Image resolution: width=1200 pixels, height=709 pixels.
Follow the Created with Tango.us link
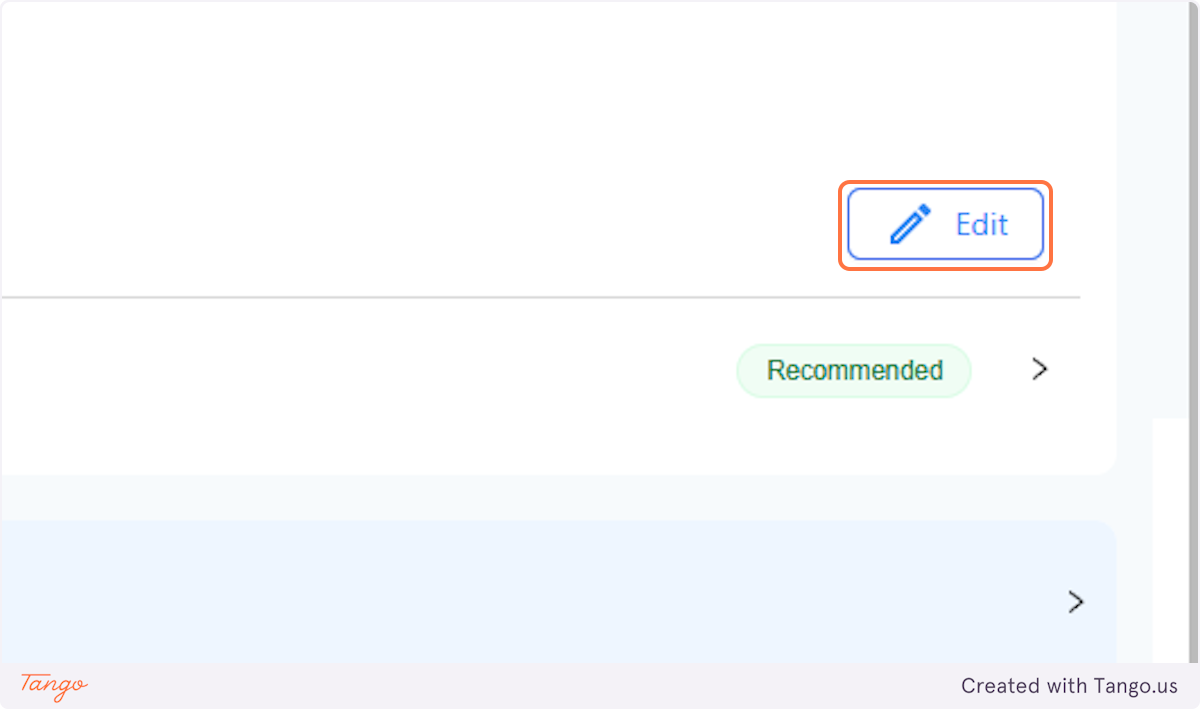pyautogui.click(x=1069, y=686)
